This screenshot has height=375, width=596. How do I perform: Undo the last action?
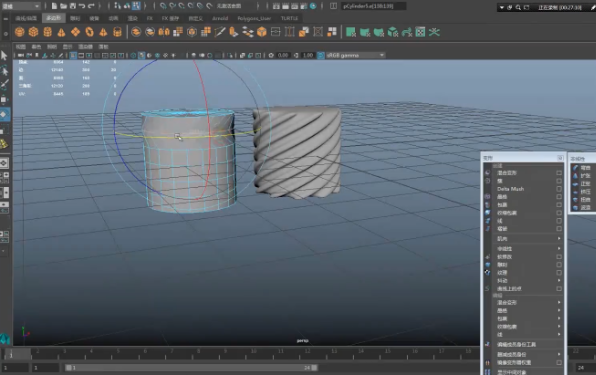click(x=82, y=6)
